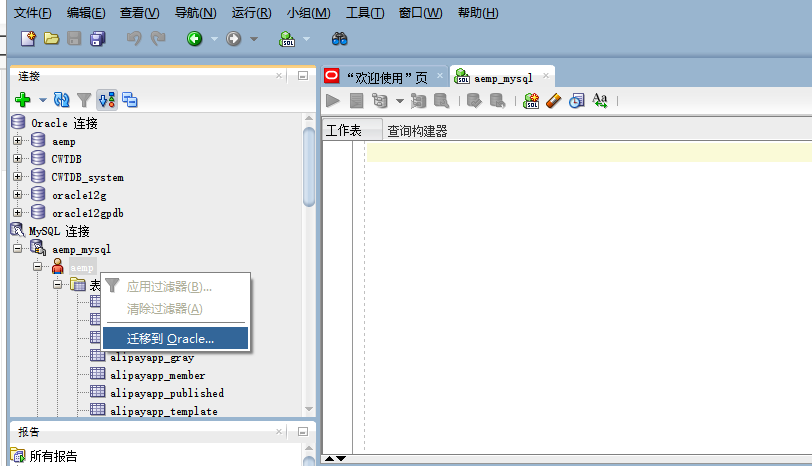The image size is (812, 466).
Task: Open the 所有报告 reports node
Action: 53,456
